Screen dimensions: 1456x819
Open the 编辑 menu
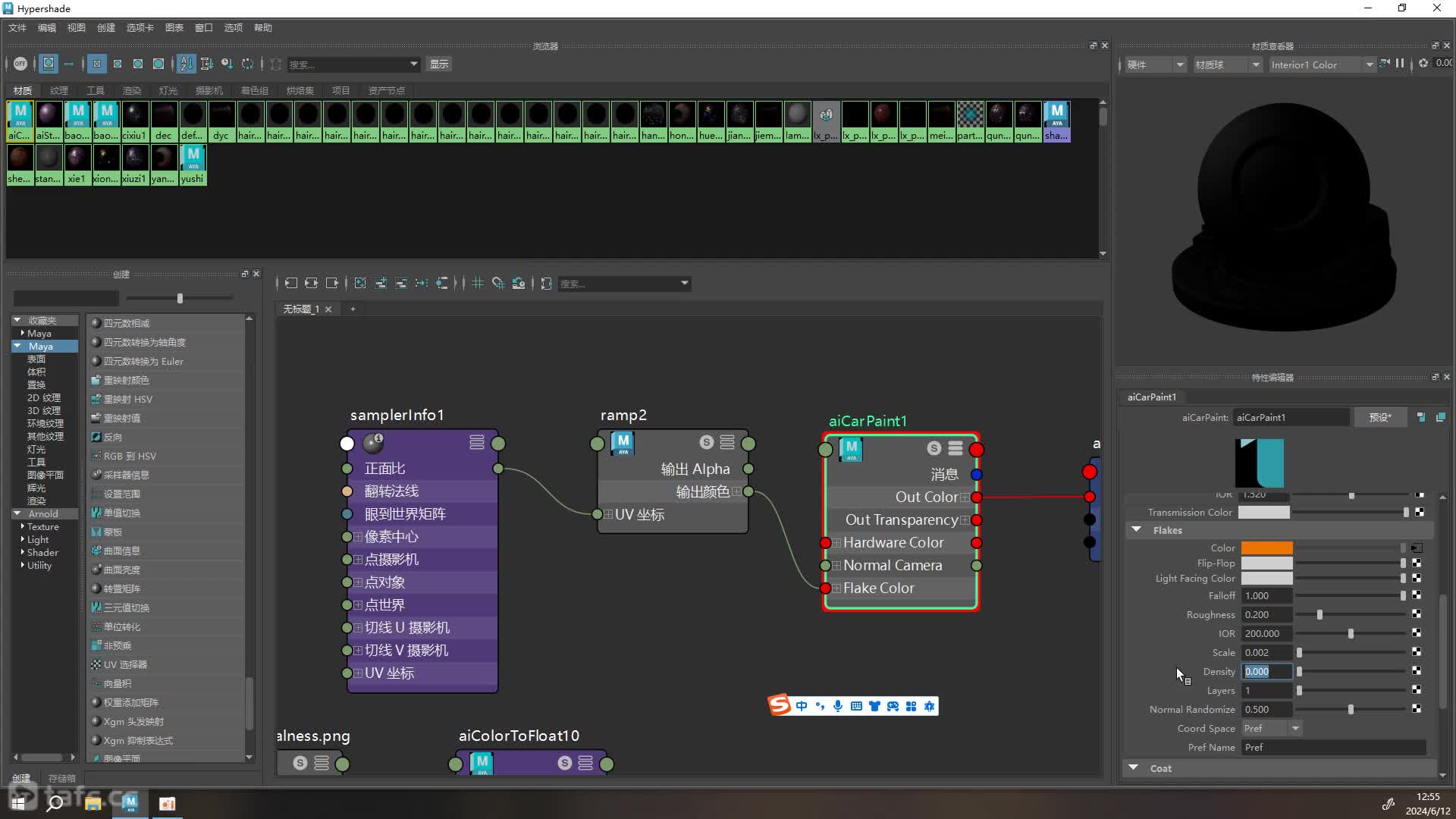[x=47, y=28]
